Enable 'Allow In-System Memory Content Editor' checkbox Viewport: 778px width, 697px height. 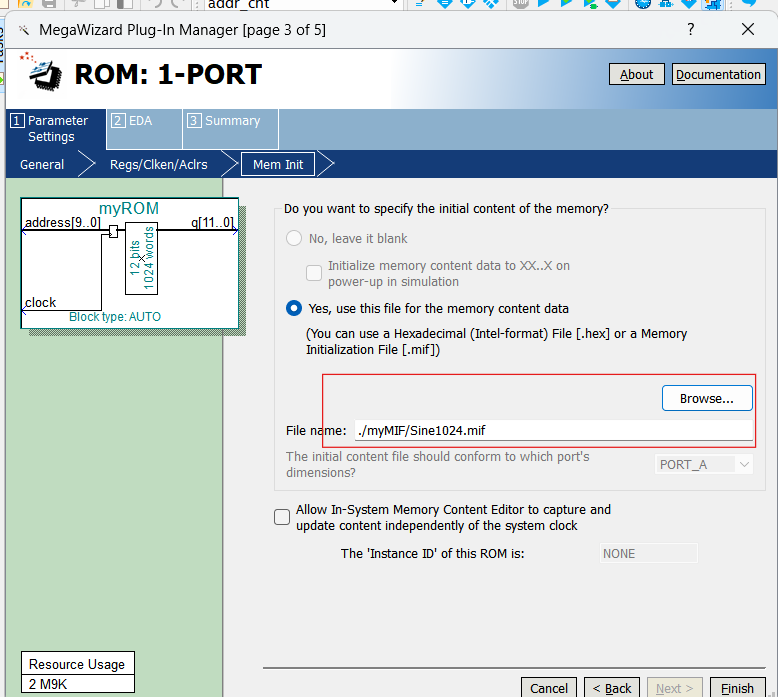[282, 517]
